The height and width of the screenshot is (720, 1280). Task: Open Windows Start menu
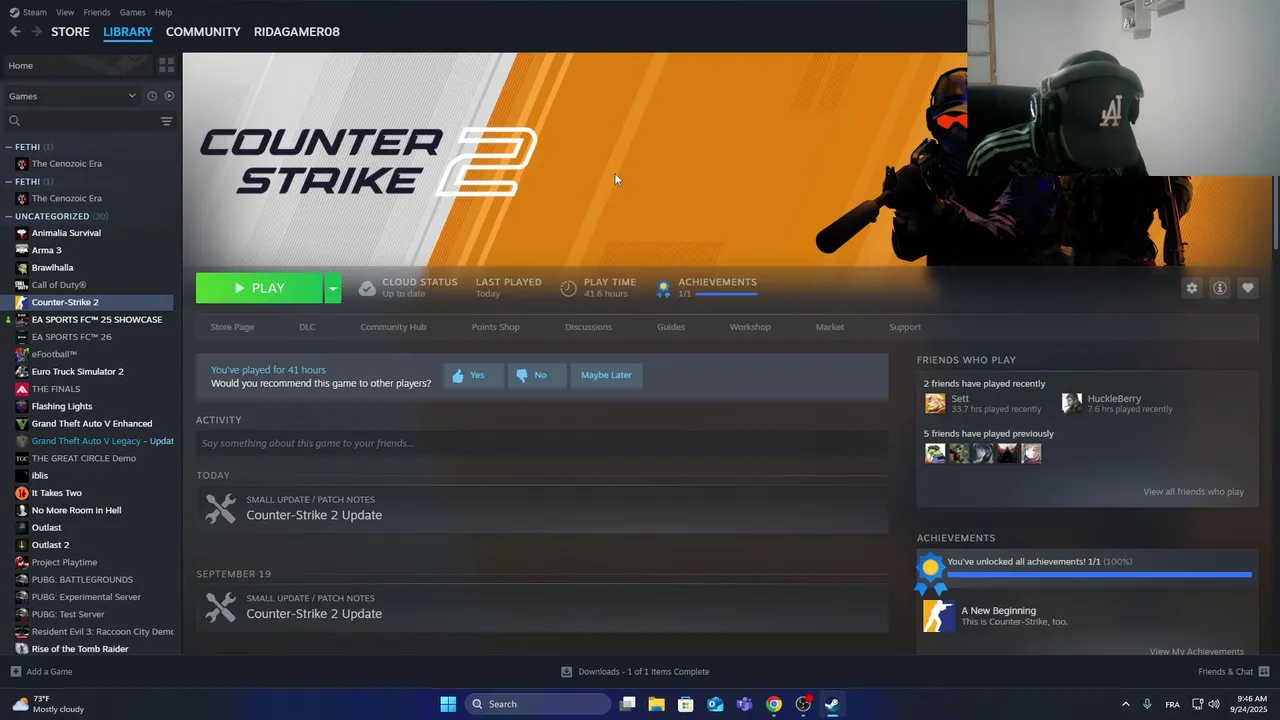[x=448, y=704]
